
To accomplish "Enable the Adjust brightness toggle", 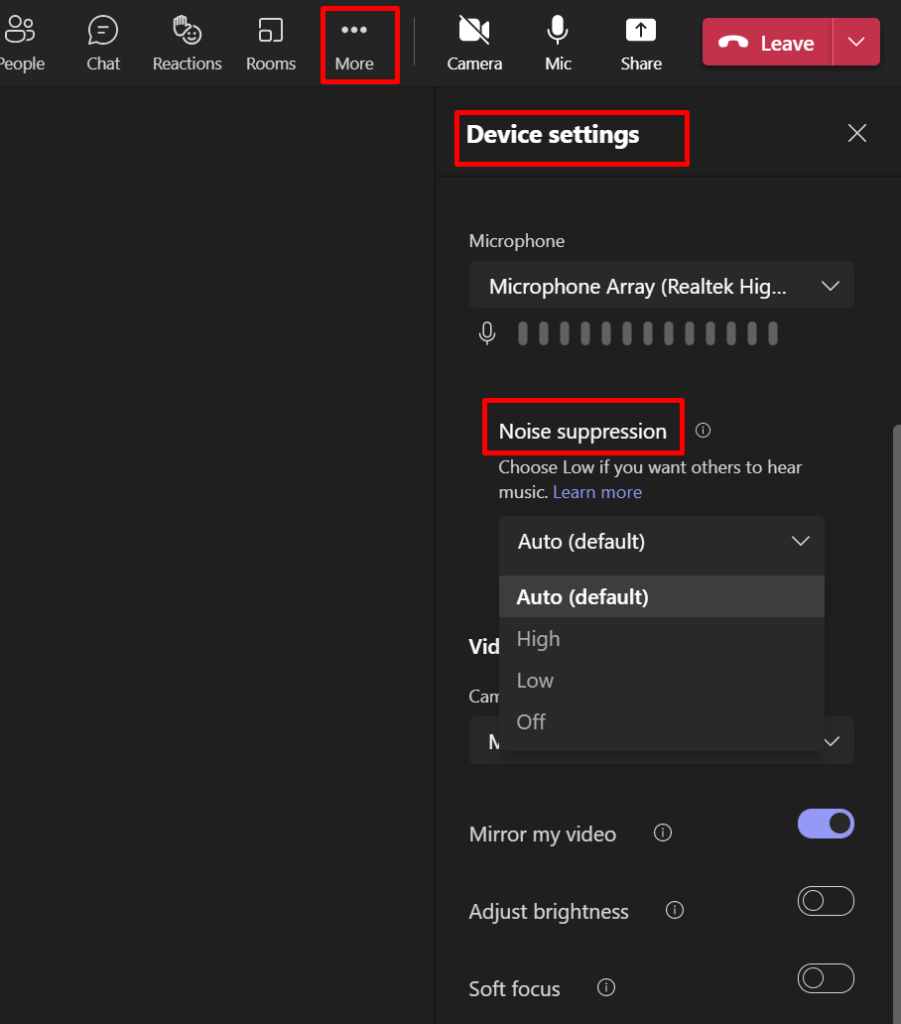I will pos(825,901).
